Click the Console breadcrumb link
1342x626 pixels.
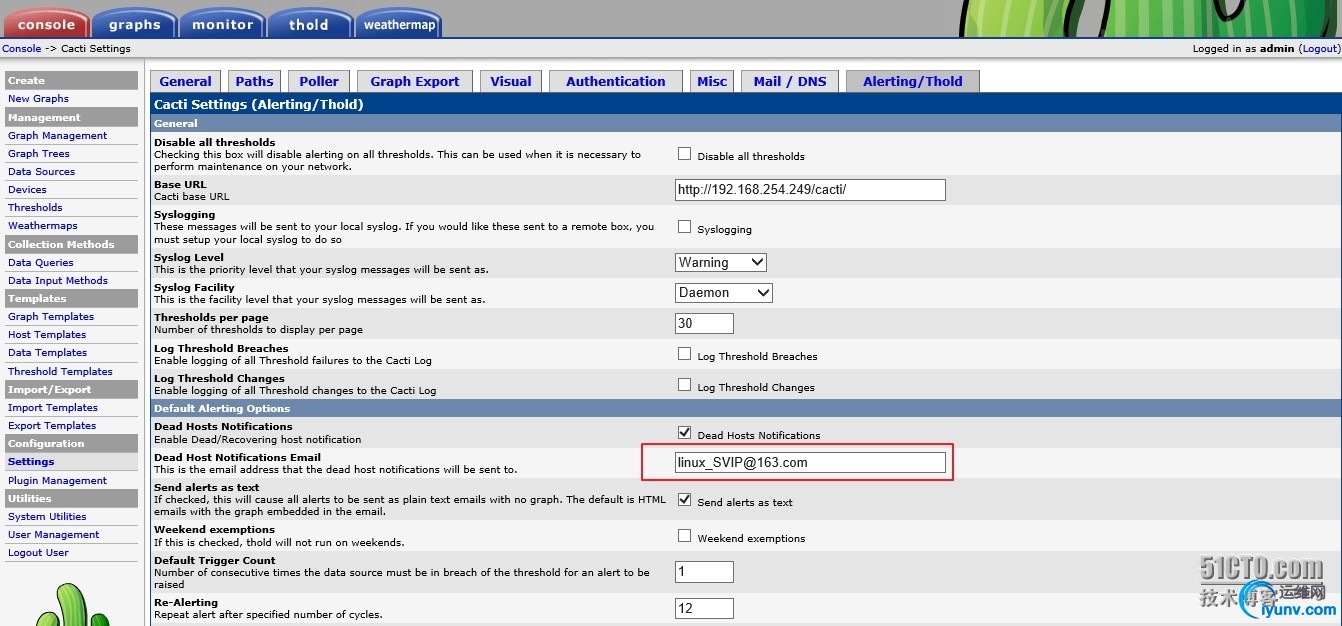click(22, 48)
